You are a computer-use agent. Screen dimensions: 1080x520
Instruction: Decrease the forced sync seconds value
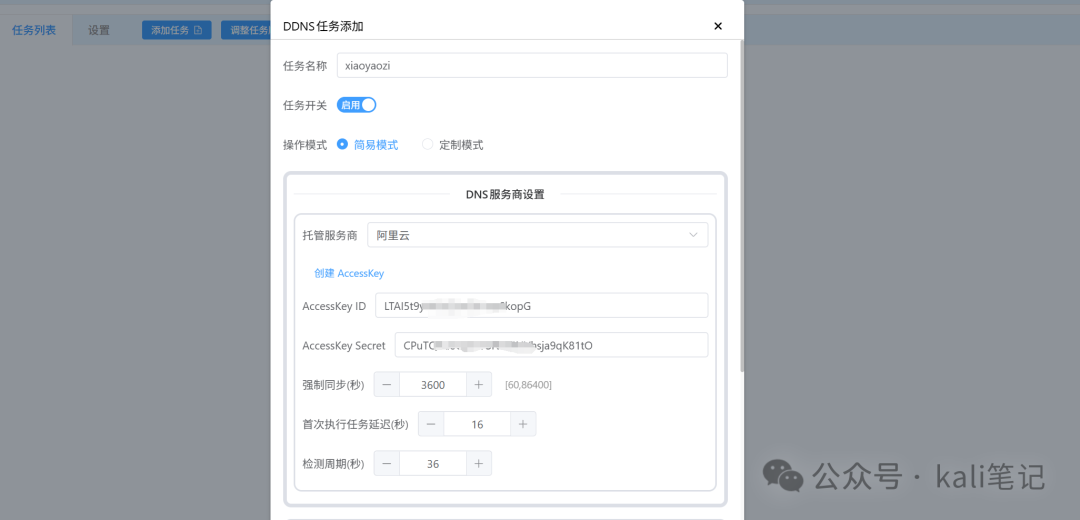tap(386, 385)
